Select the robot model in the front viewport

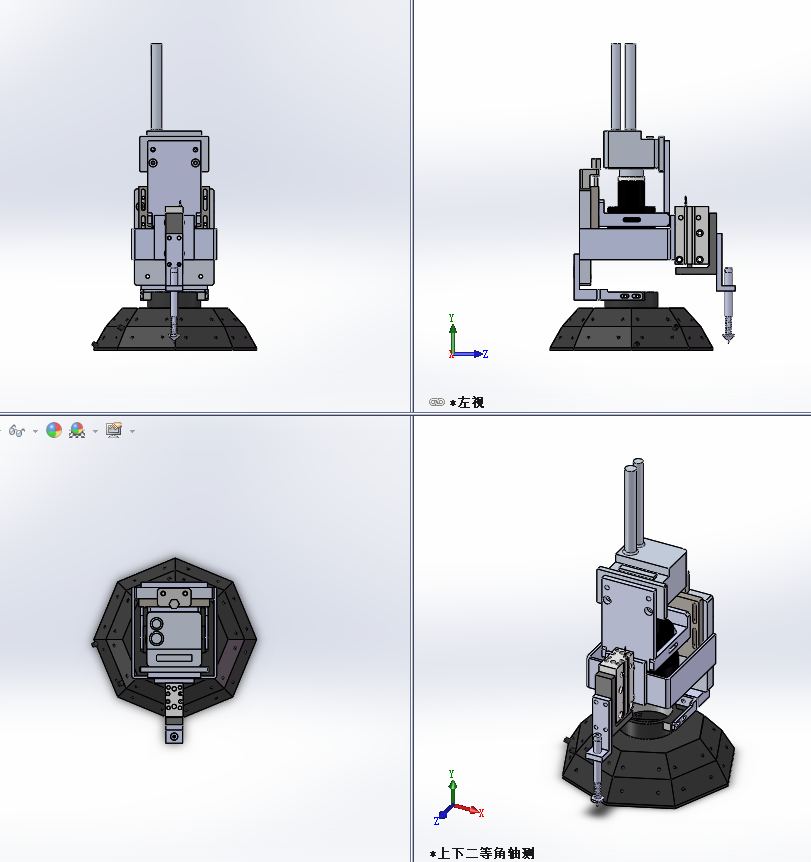(174, 197)
